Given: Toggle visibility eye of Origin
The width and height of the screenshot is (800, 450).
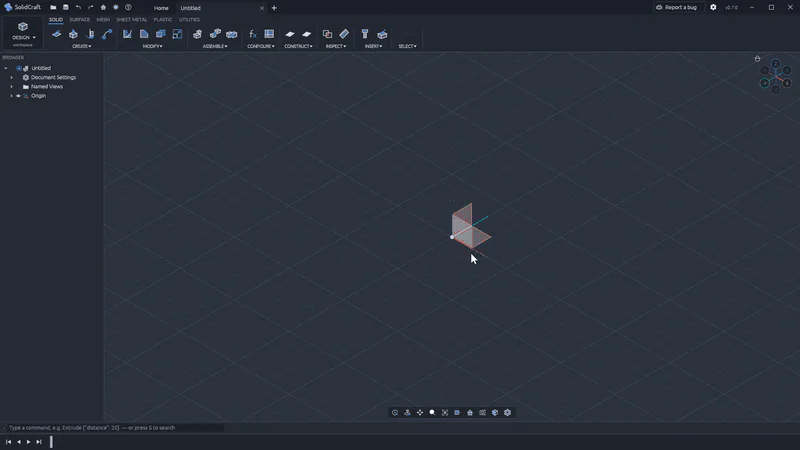Looking at the screenshot, I should (x=18, y=96).
